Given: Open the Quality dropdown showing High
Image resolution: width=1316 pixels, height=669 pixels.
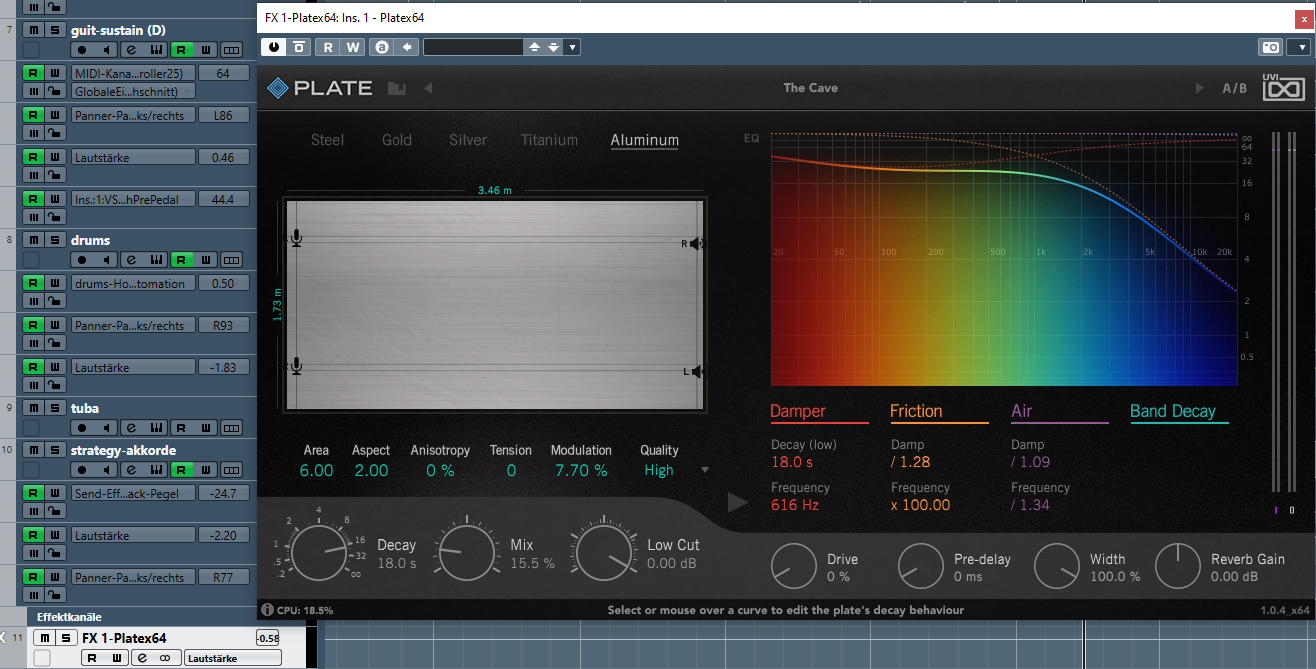Looking at the screenshot, I should tap(675, 470).
